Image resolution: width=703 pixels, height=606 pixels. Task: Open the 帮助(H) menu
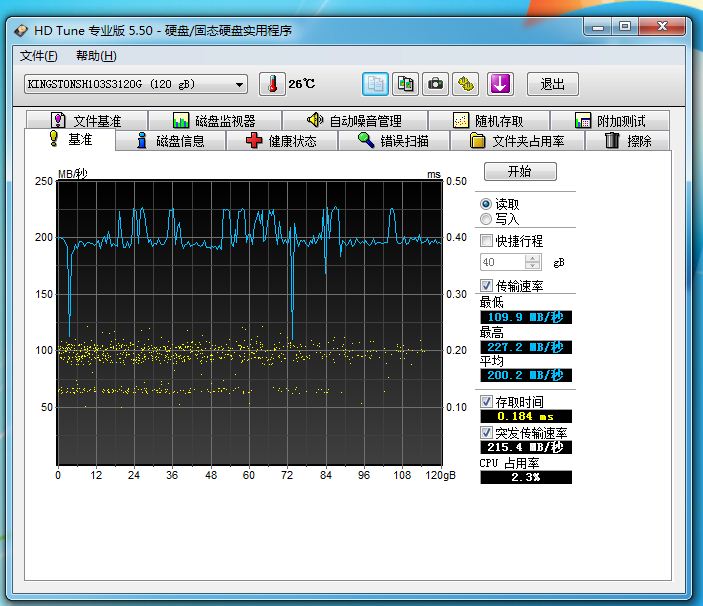[96, 56]
